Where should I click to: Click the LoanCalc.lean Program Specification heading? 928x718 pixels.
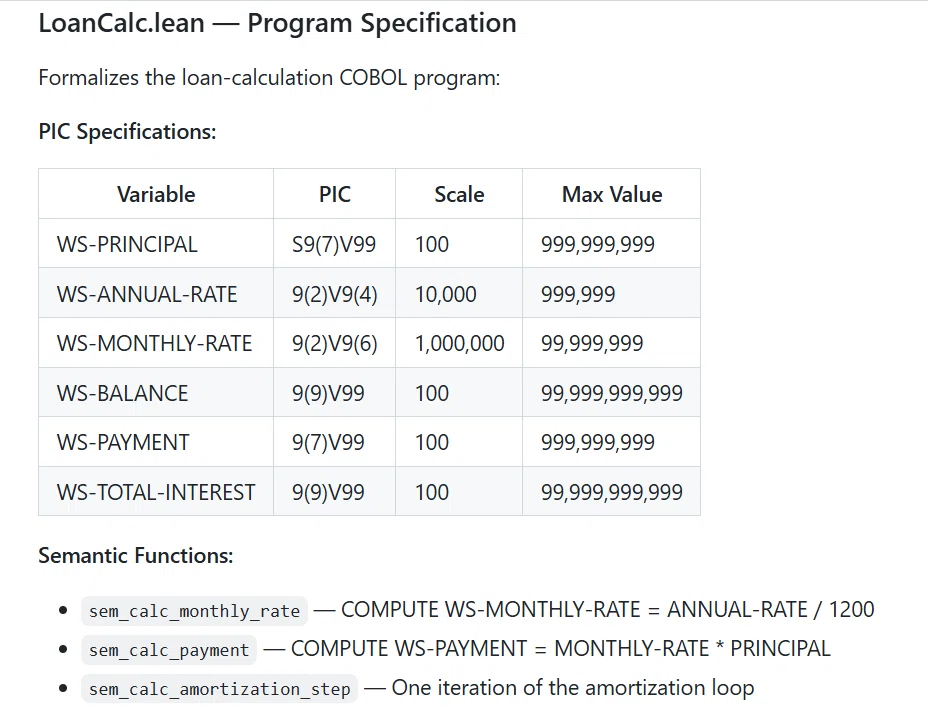click(277, 24)
